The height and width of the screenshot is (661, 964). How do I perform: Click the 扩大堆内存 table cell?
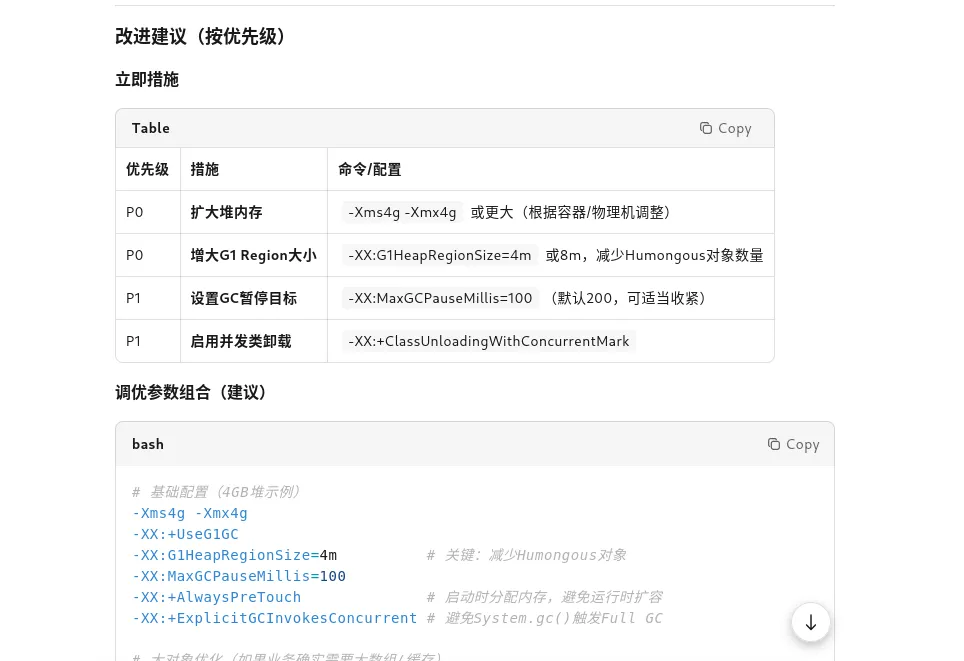tap(227, 213)
